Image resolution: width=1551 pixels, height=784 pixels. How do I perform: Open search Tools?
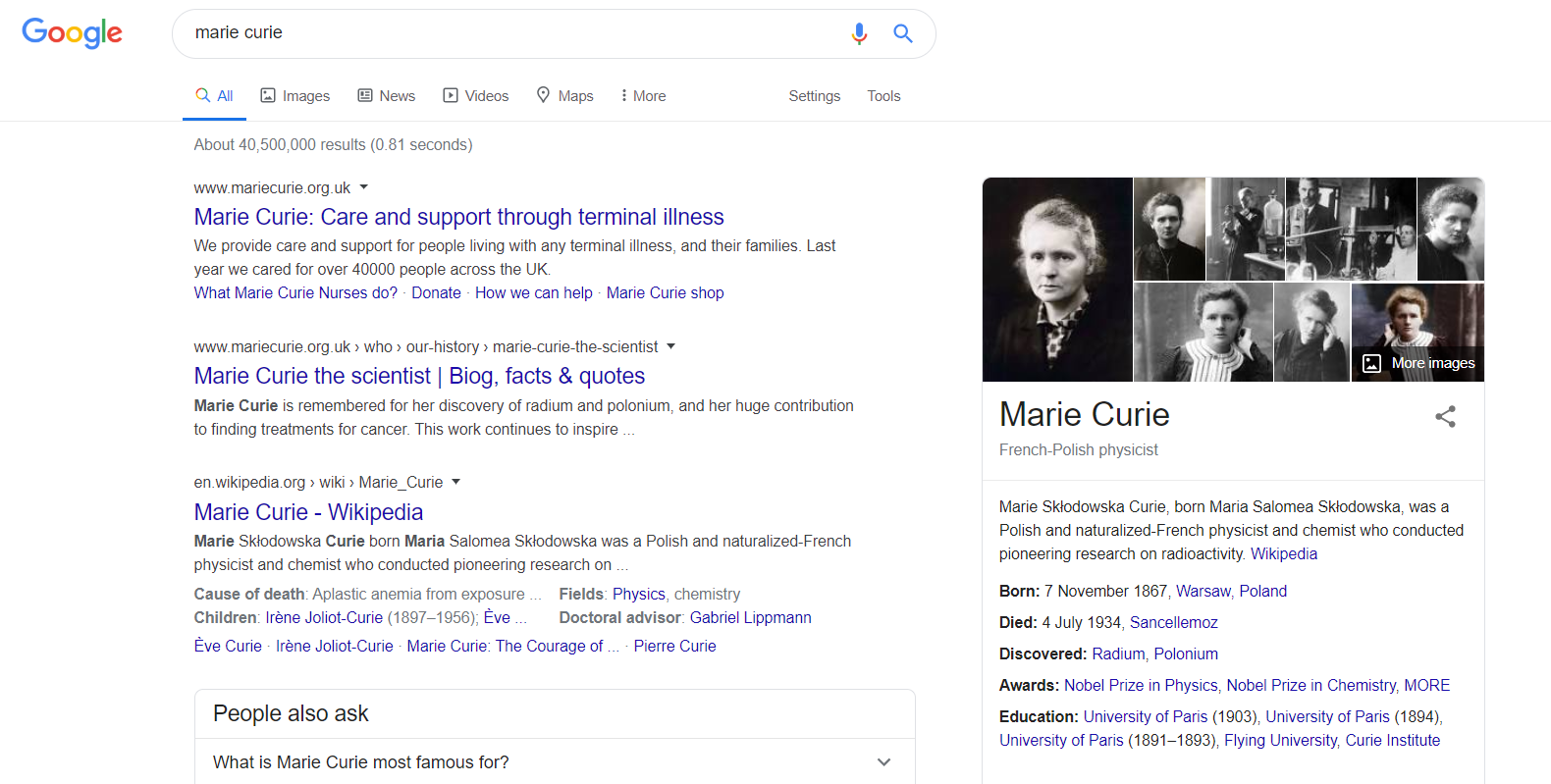click(883, 95)
